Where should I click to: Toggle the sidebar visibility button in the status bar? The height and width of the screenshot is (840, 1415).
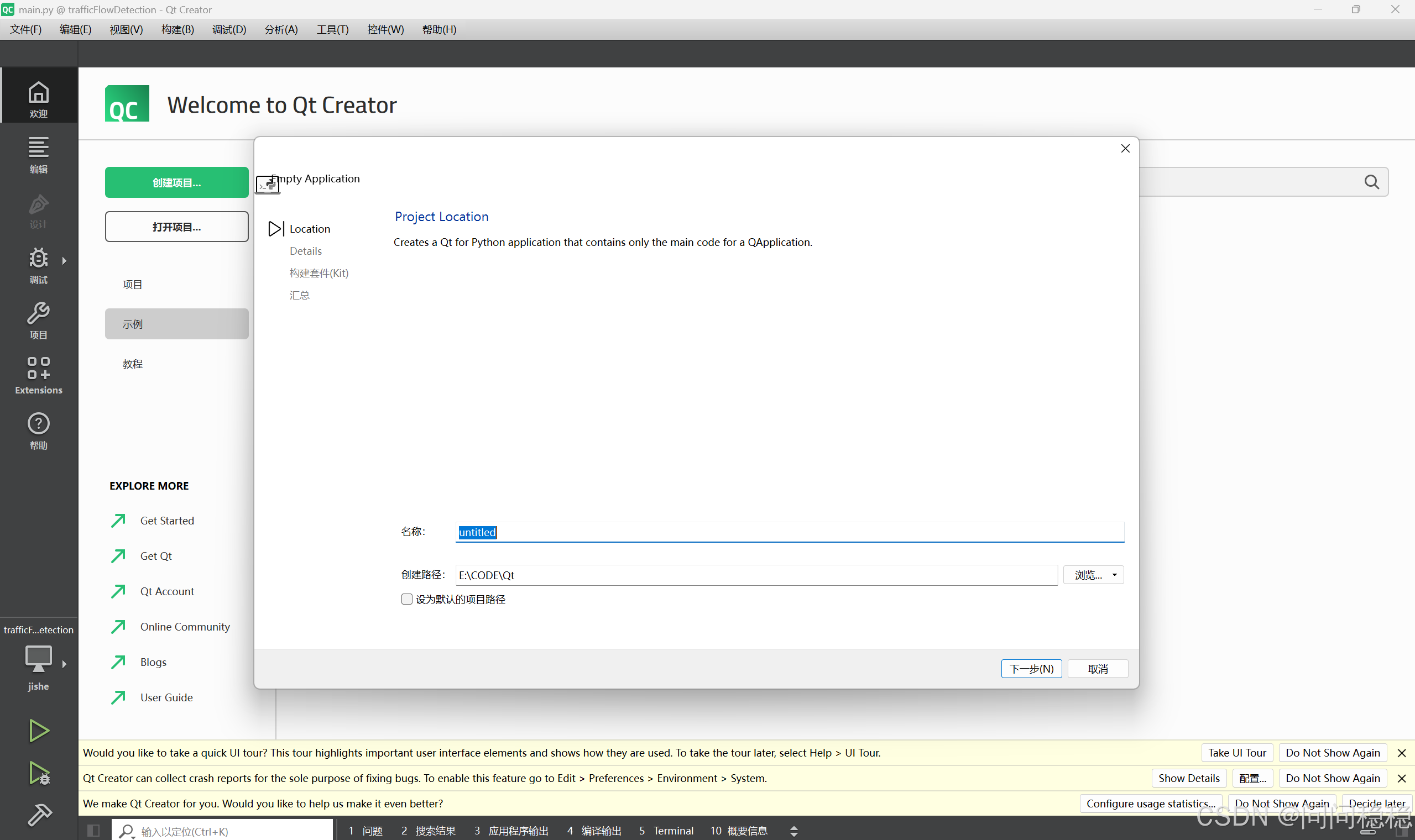point(93,830)
